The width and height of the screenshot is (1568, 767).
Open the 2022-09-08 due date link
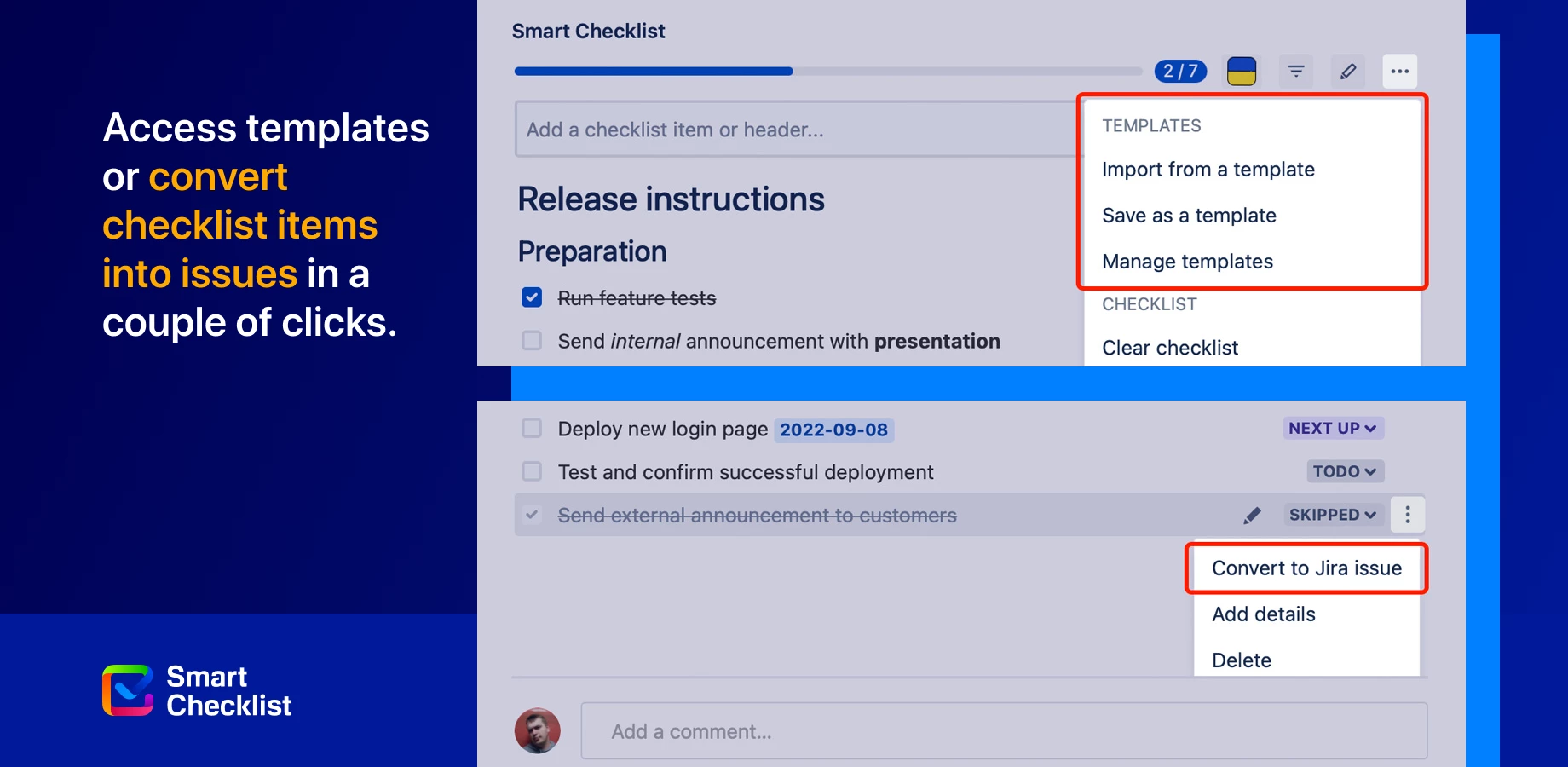tap(833, 430)
